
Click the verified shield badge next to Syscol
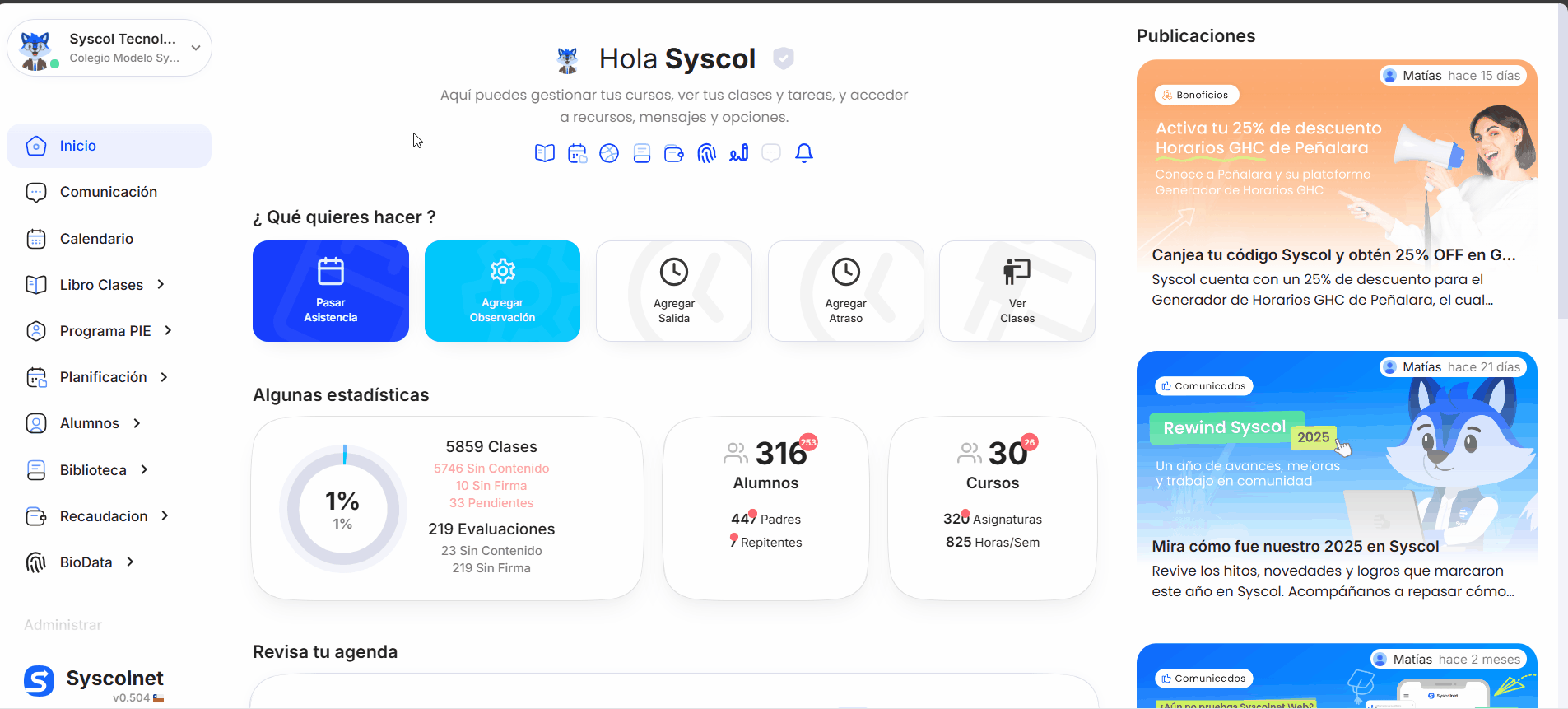[x=784, y=58]
